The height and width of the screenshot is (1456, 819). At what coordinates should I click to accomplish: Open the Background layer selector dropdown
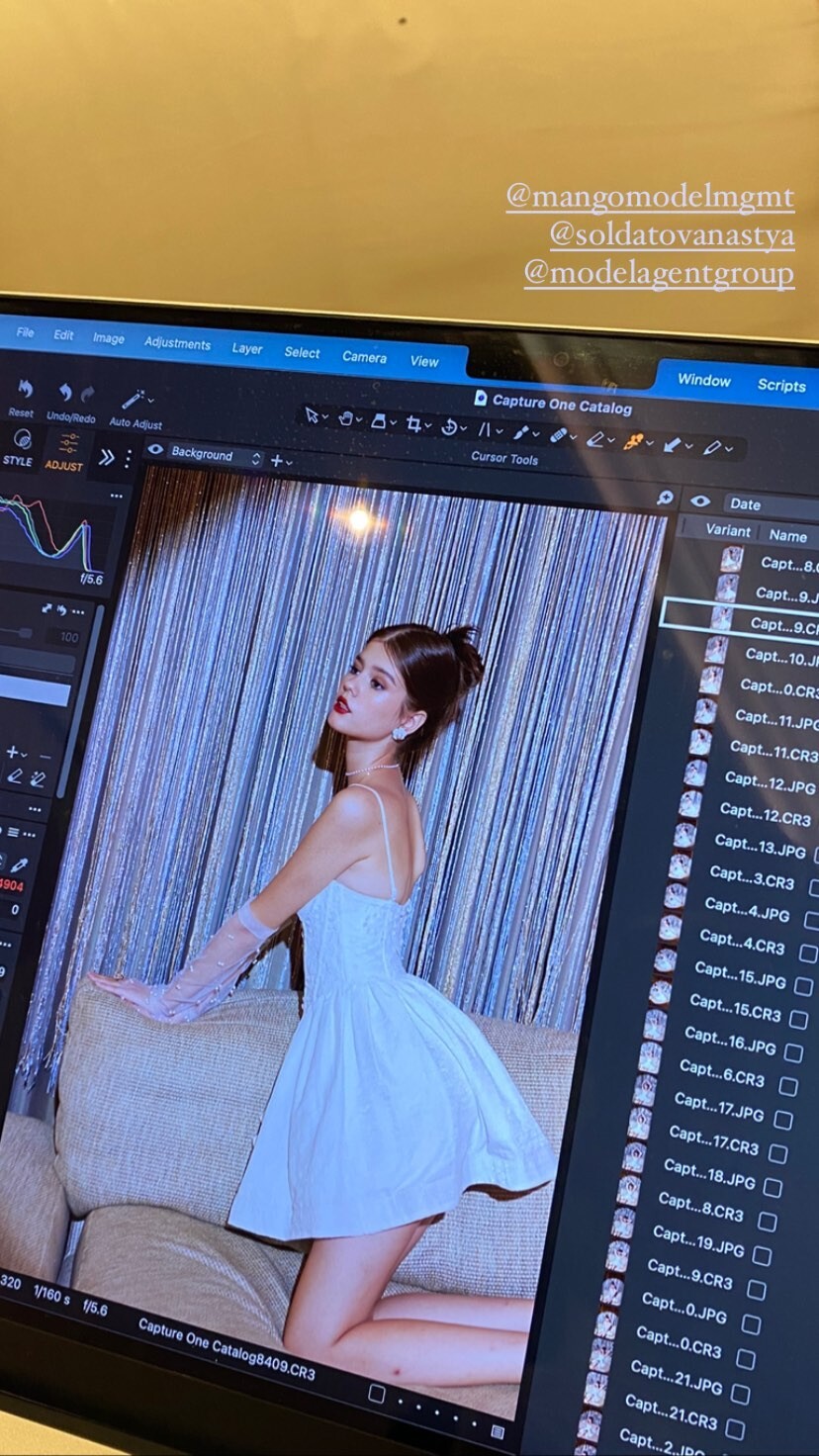point(215,455)
